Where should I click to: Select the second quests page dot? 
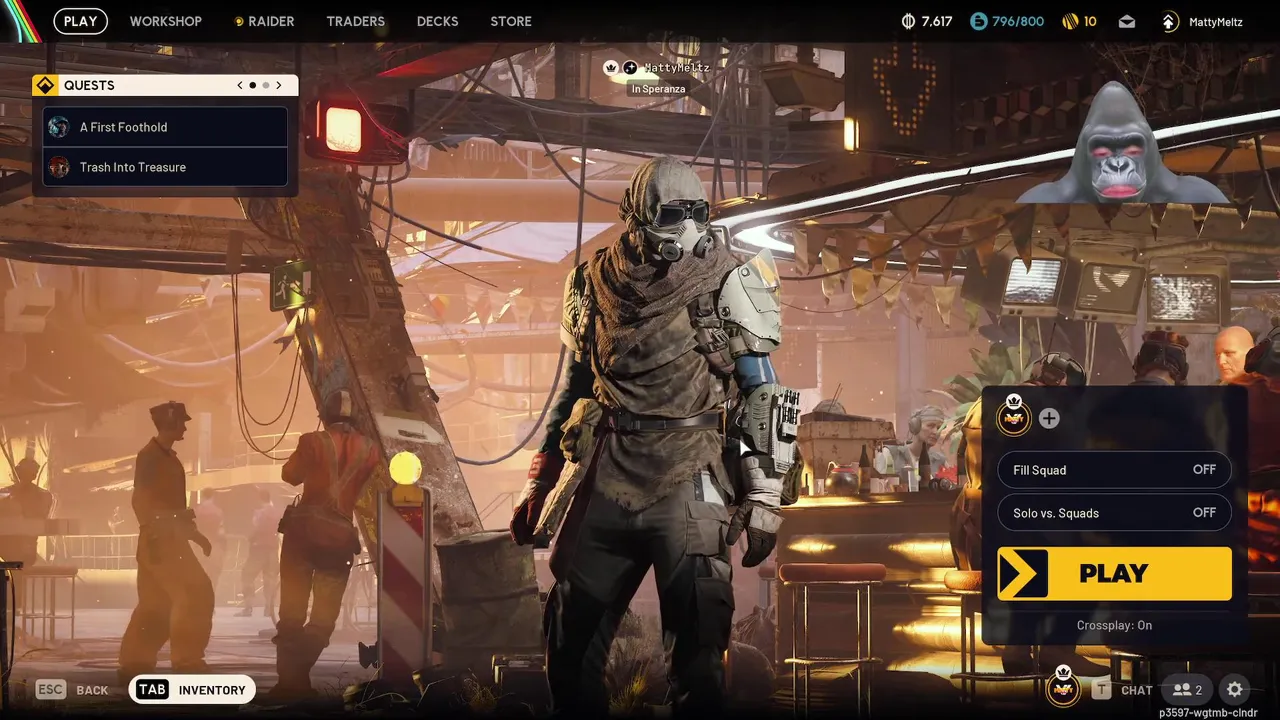pos(265,85)
